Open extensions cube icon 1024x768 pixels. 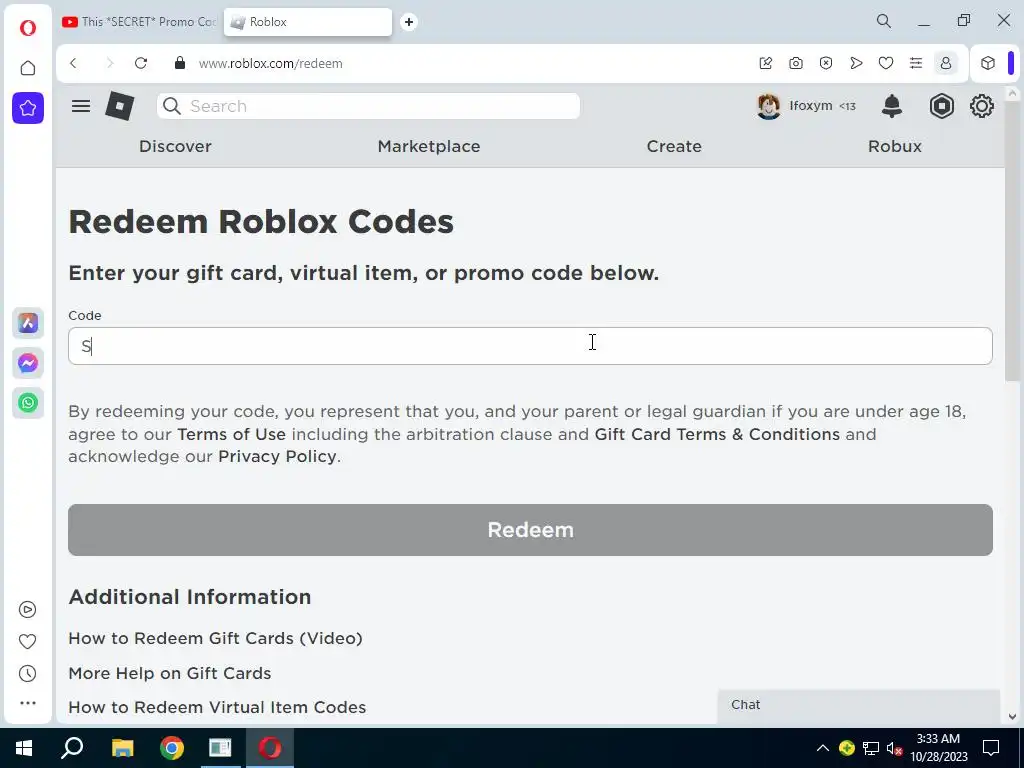click(987, 63)
